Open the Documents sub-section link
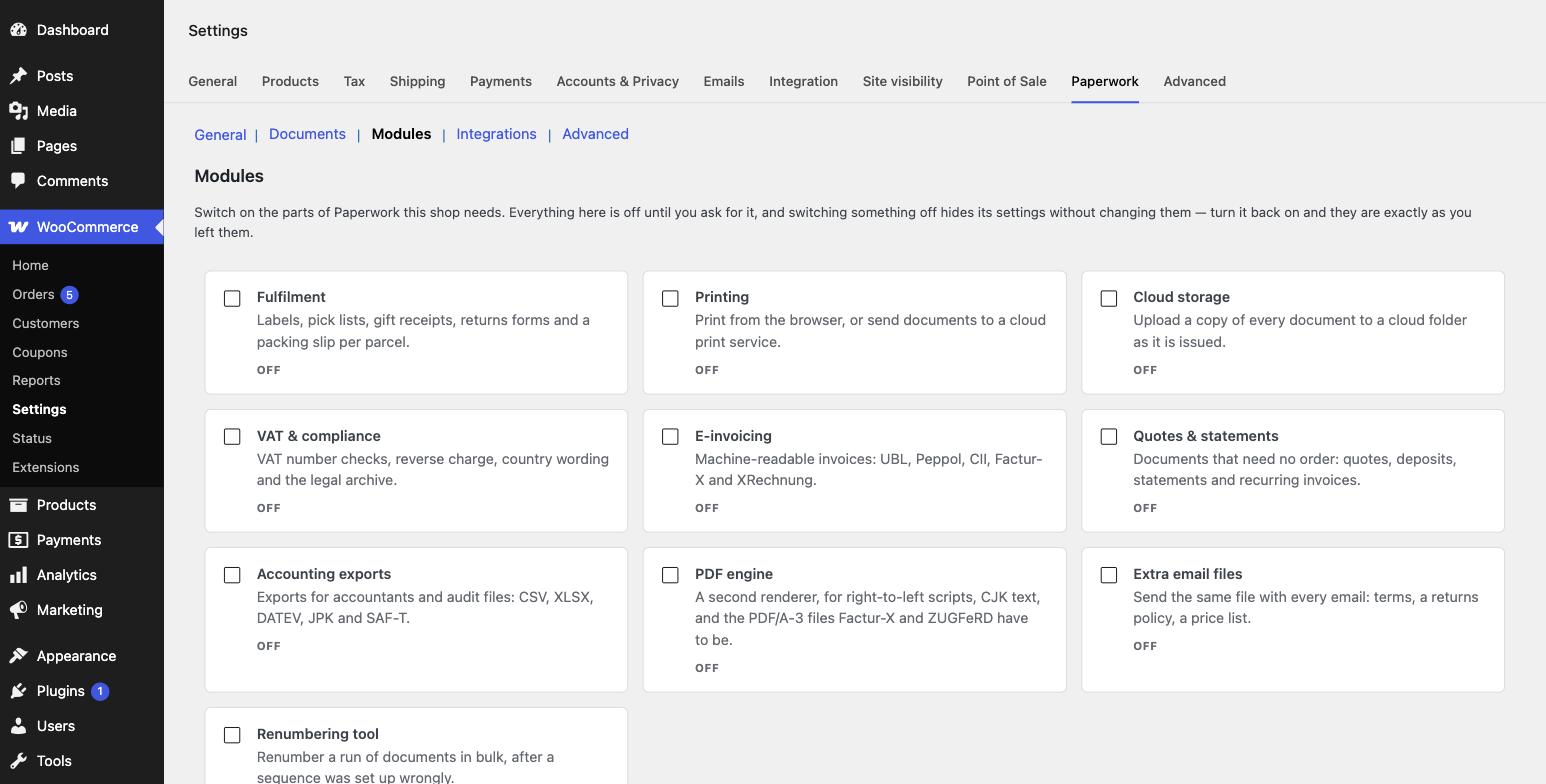The image size is (1546, 784). 307,134
